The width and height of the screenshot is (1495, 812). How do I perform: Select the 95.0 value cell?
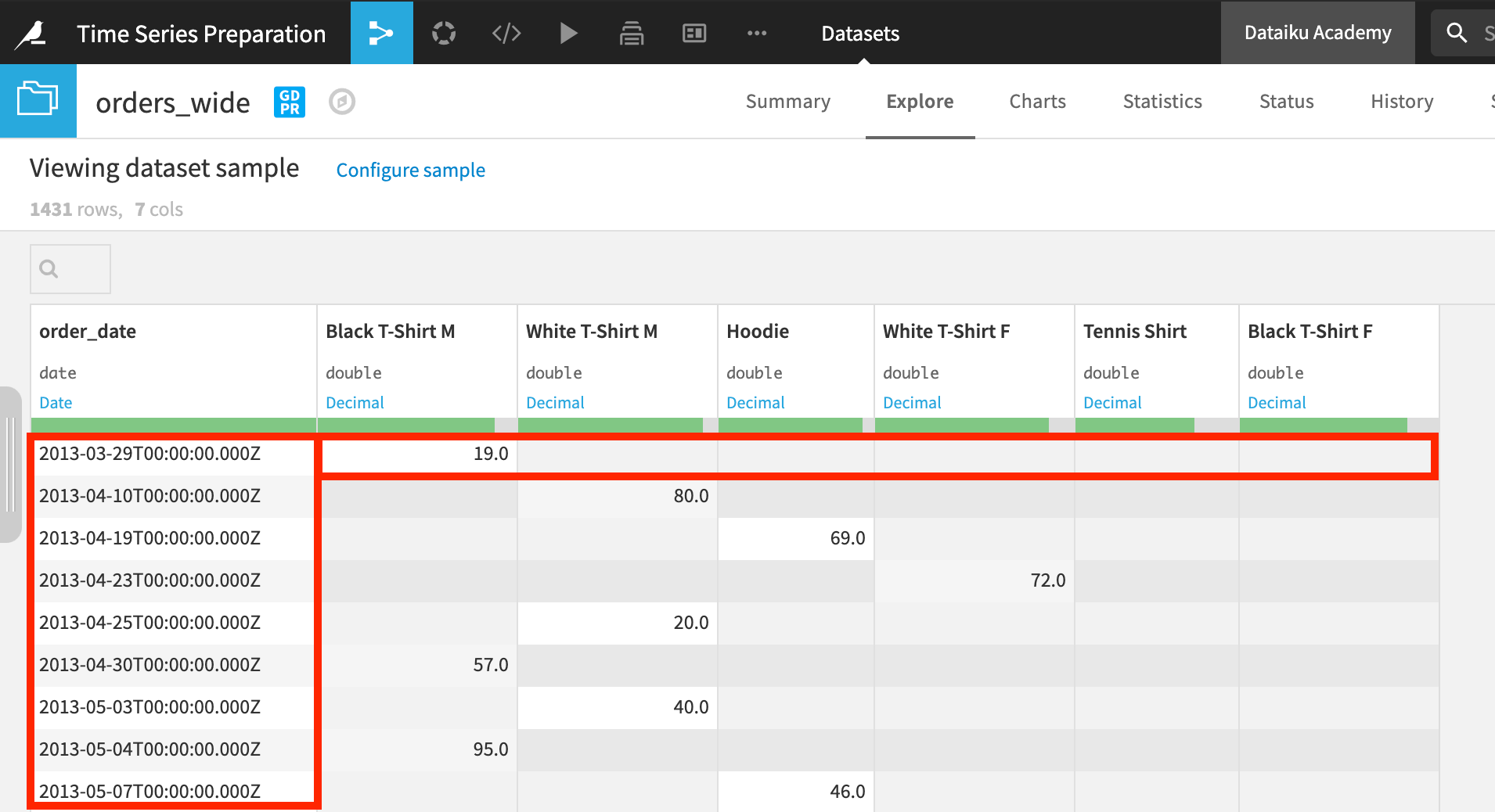click(417, 749)
